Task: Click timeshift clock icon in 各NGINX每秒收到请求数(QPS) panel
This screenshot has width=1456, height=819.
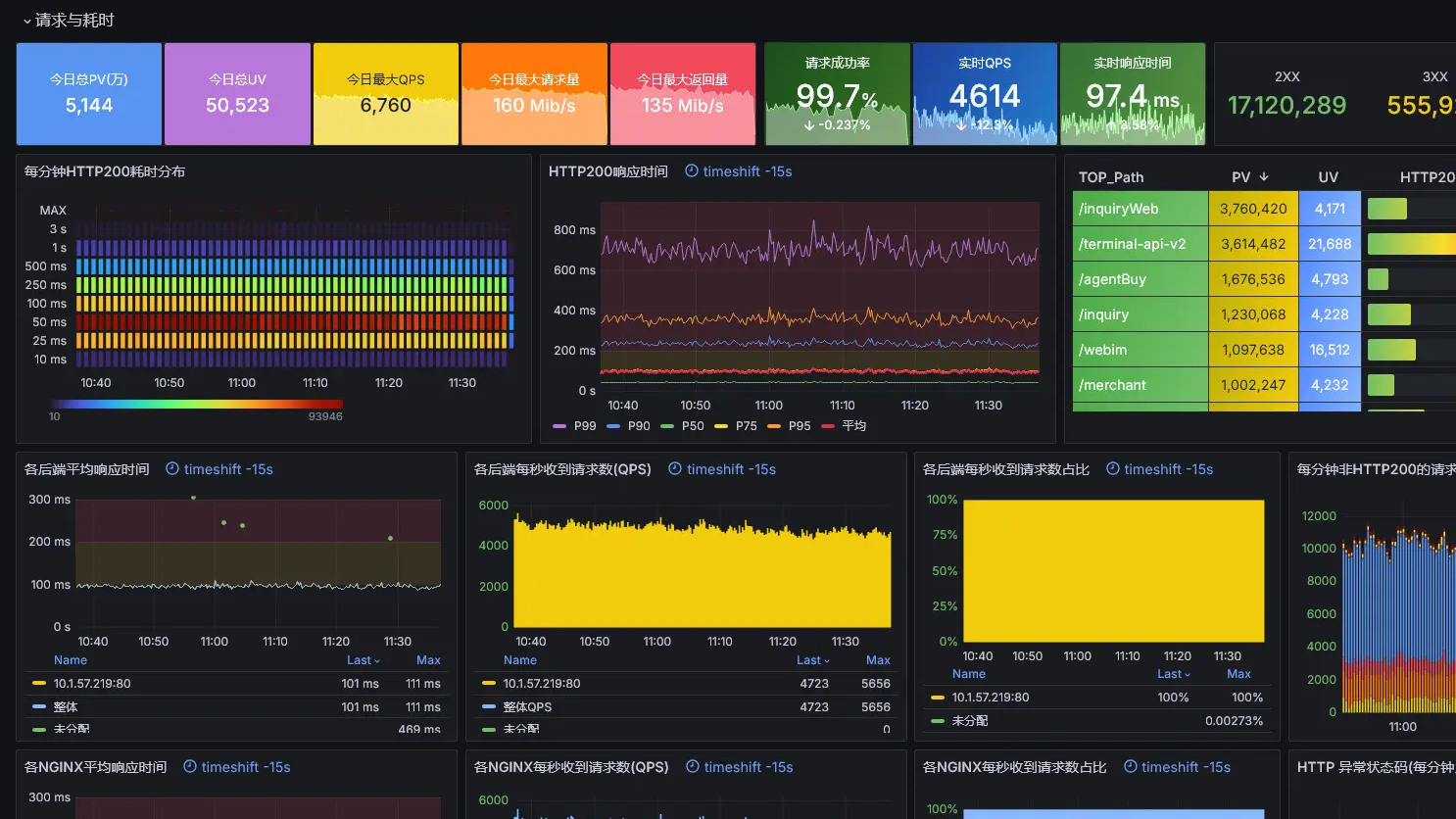Action: click(693, 767)
